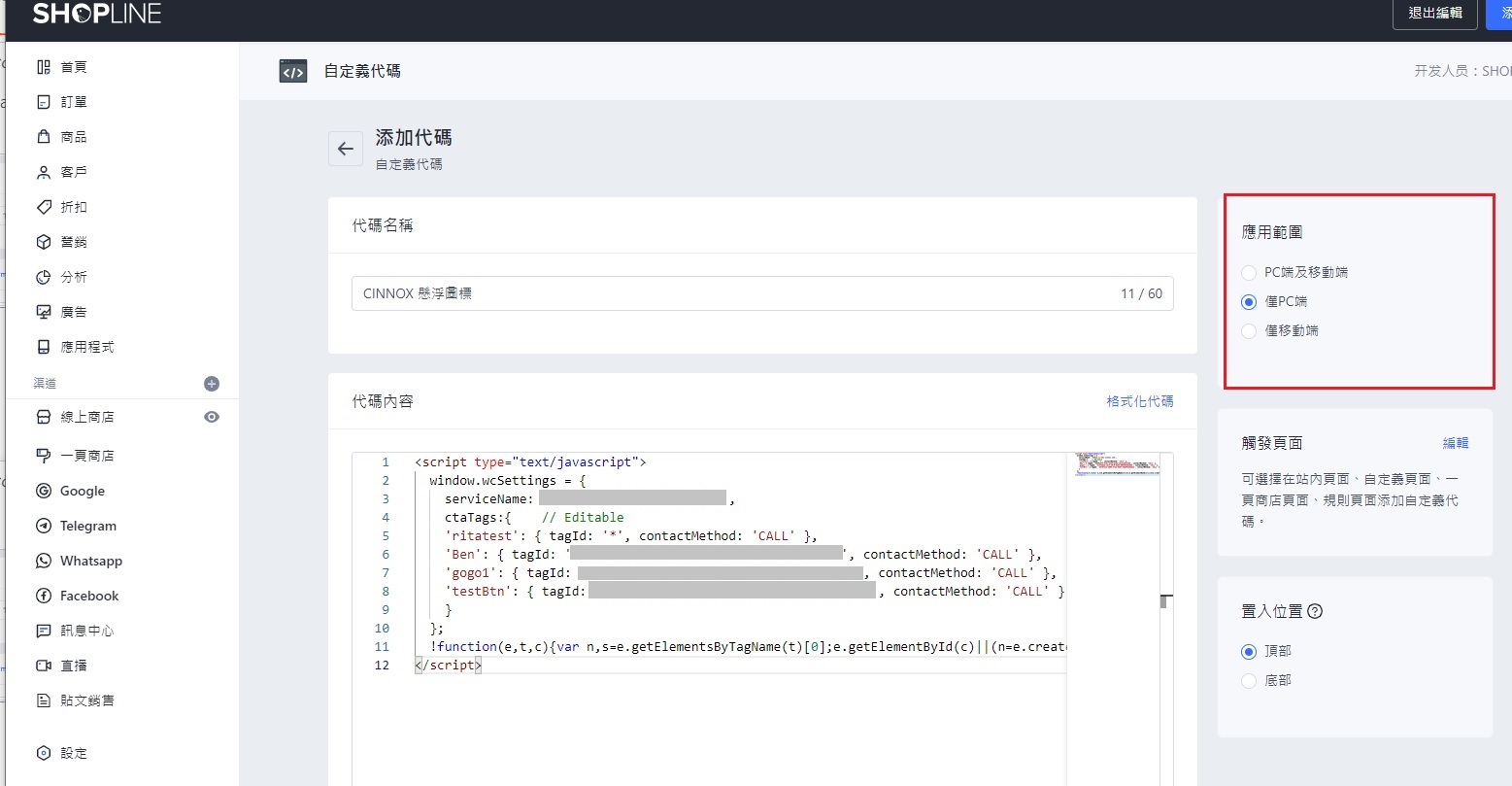Open 分析 menu item

[73, 277]
